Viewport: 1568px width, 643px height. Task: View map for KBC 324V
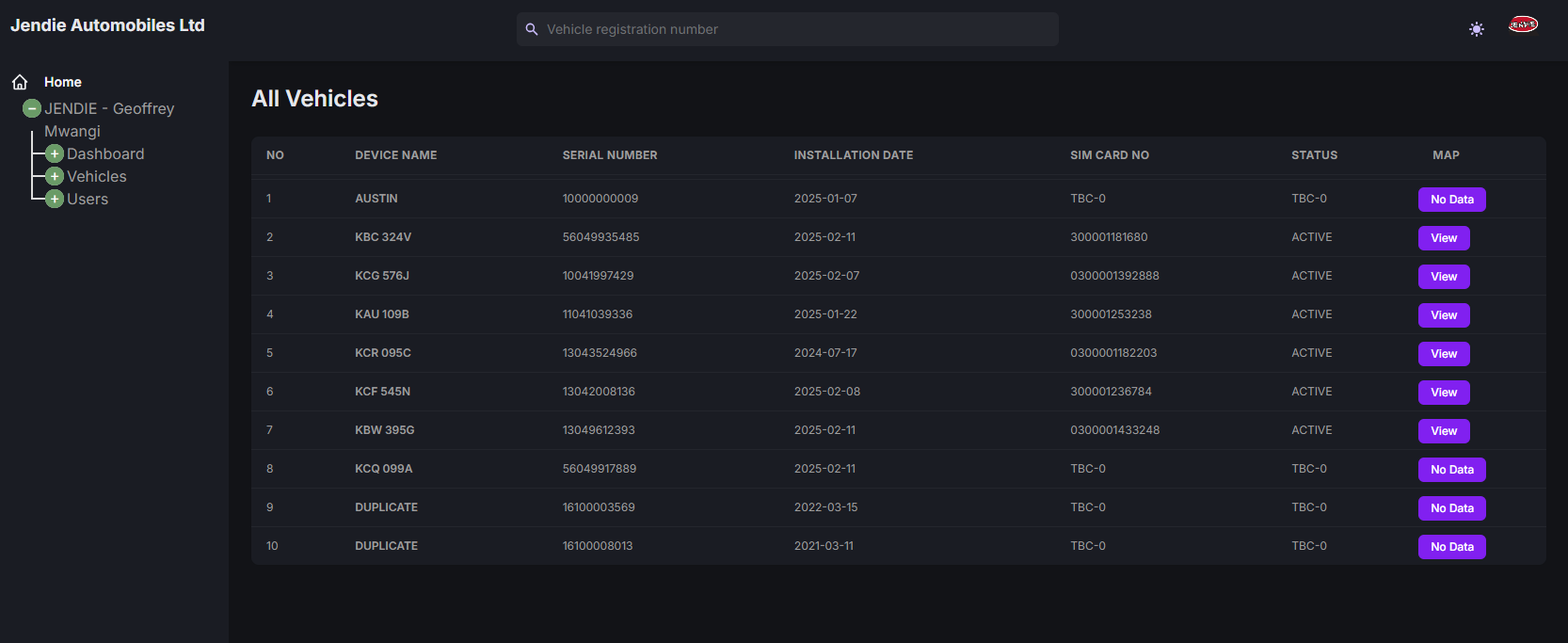pos(1443,238)
